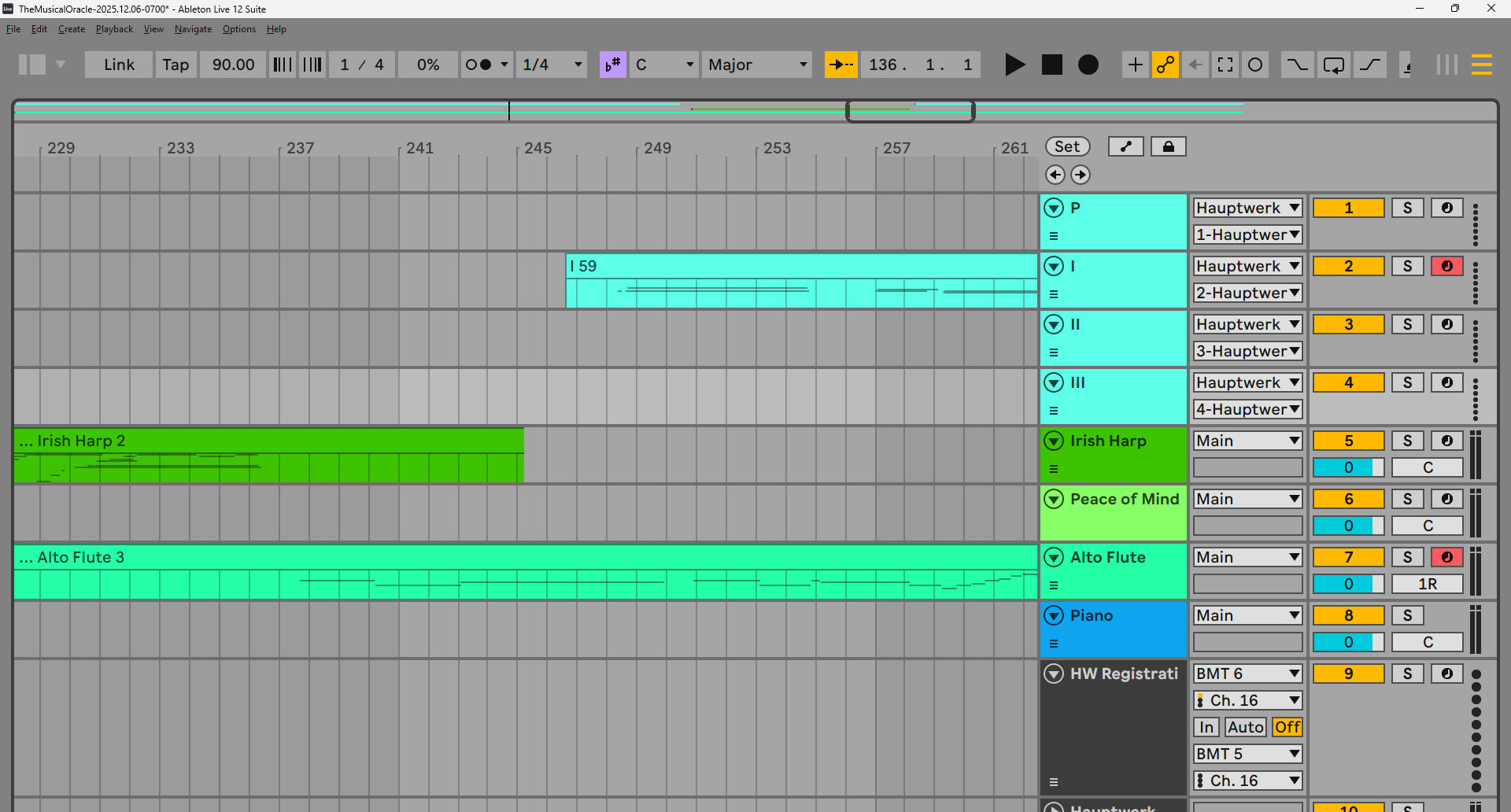Click the Nudge Tempo Down bars icon
1511x812 pixels.
[x=283, y=65]
